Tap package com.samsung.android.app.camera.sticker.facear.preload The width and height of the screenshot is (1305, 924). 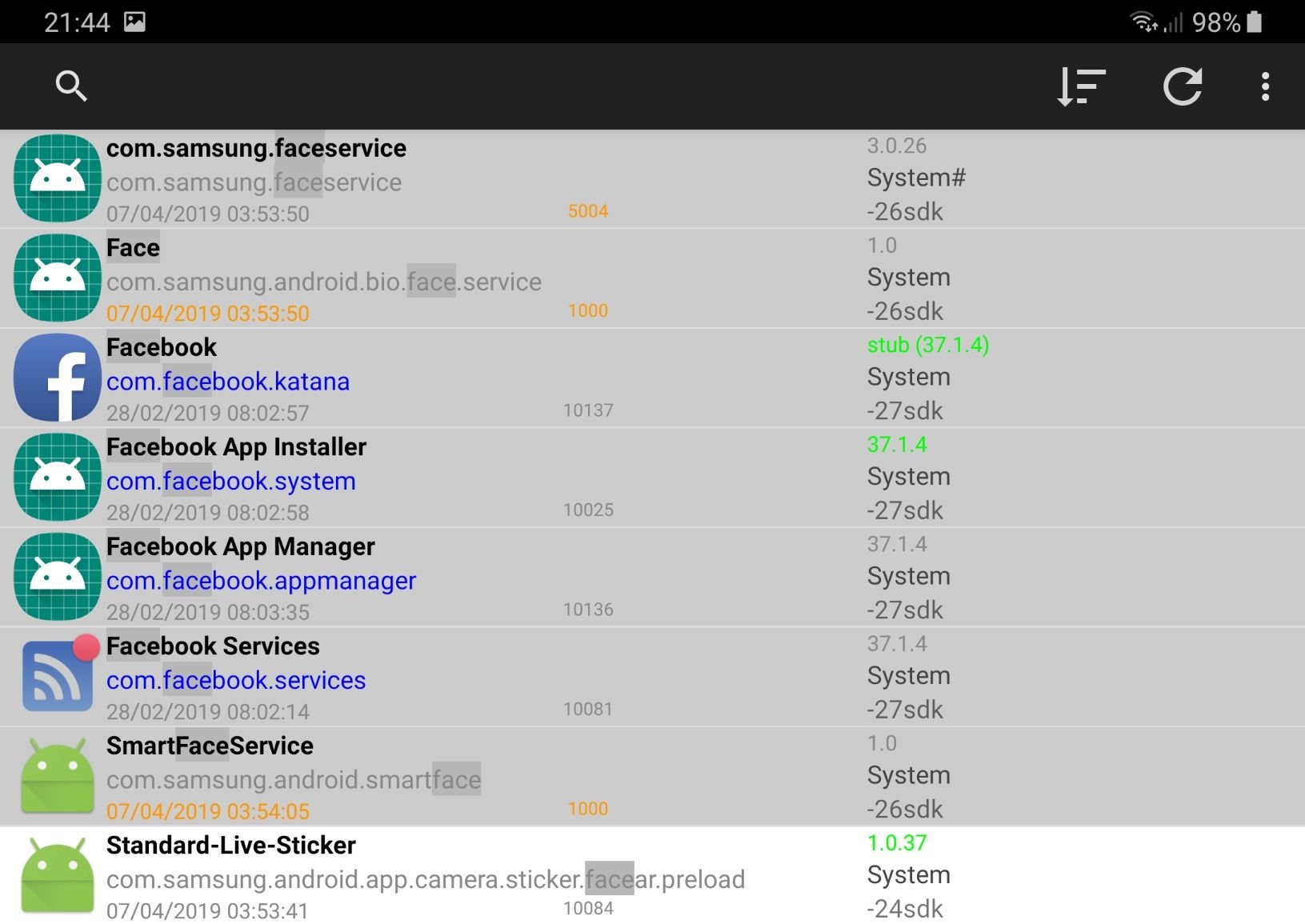click(426, 879)
